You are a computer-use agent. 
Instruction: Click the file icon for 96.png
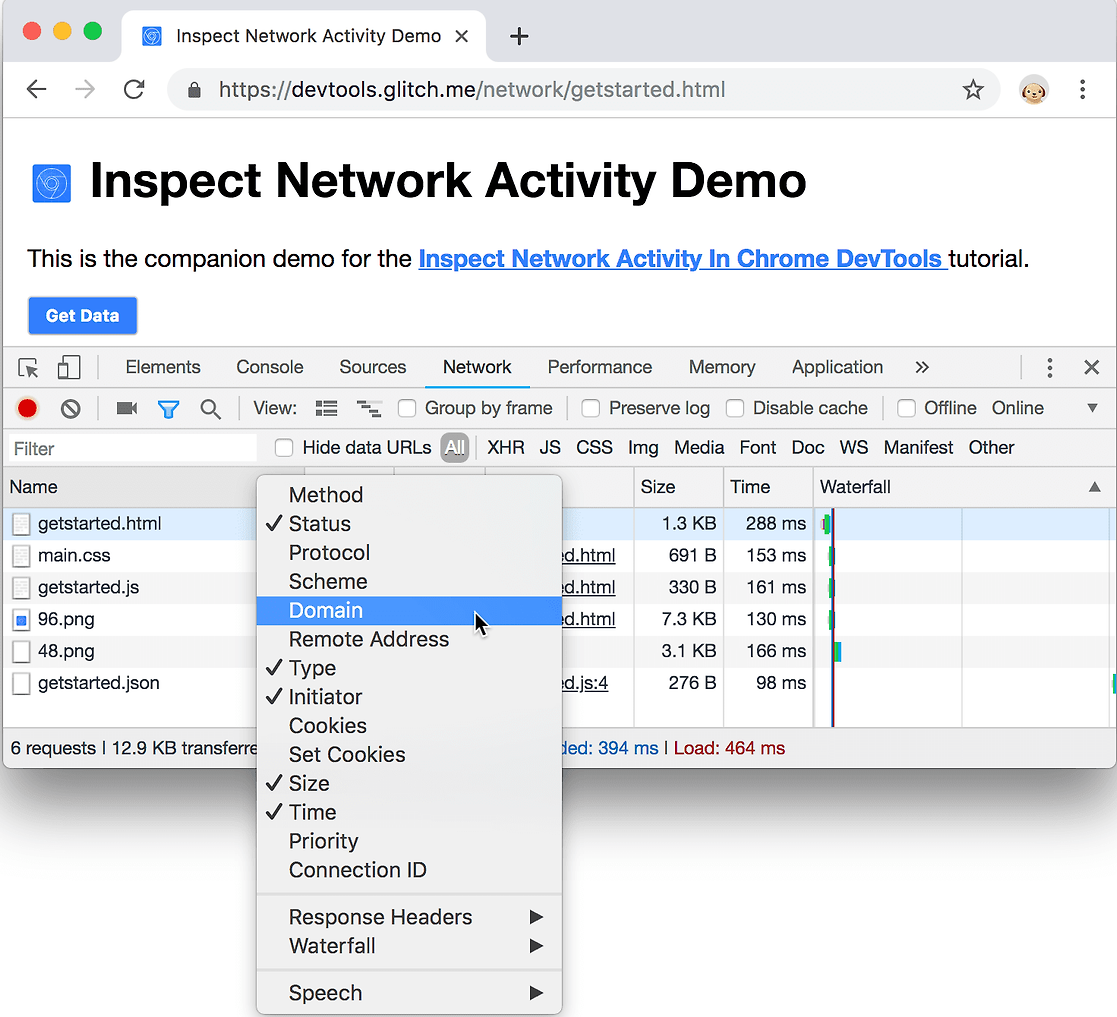[x=21, y=620]
